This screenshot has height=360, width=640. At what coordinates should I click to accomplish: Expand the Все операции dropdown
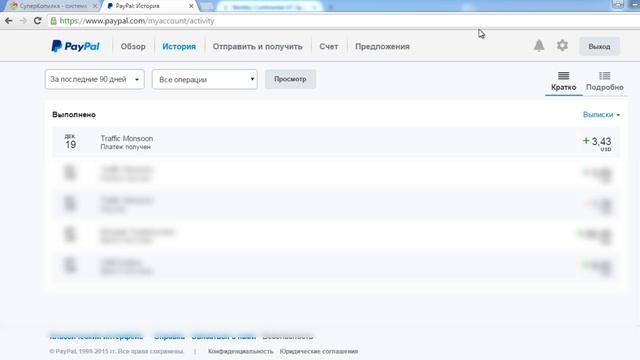coord(205,79)
